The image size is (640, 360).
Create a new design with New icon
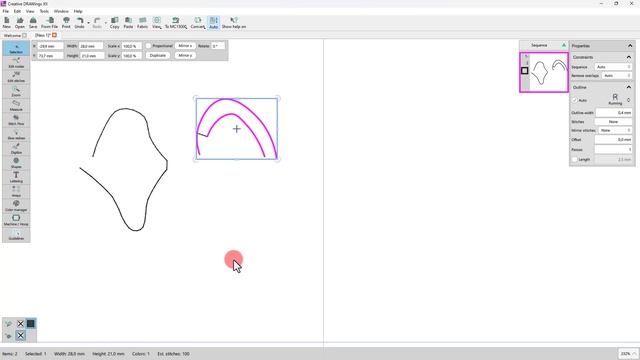(x=7, y=22)
